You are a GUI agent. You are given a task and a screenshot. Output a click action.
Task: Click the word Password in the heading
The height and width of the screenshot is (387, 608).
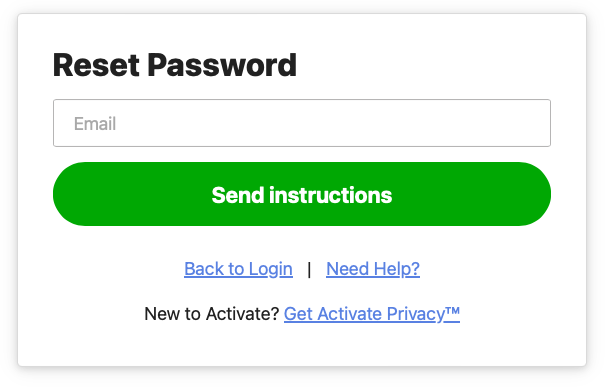tap(222, 65)
